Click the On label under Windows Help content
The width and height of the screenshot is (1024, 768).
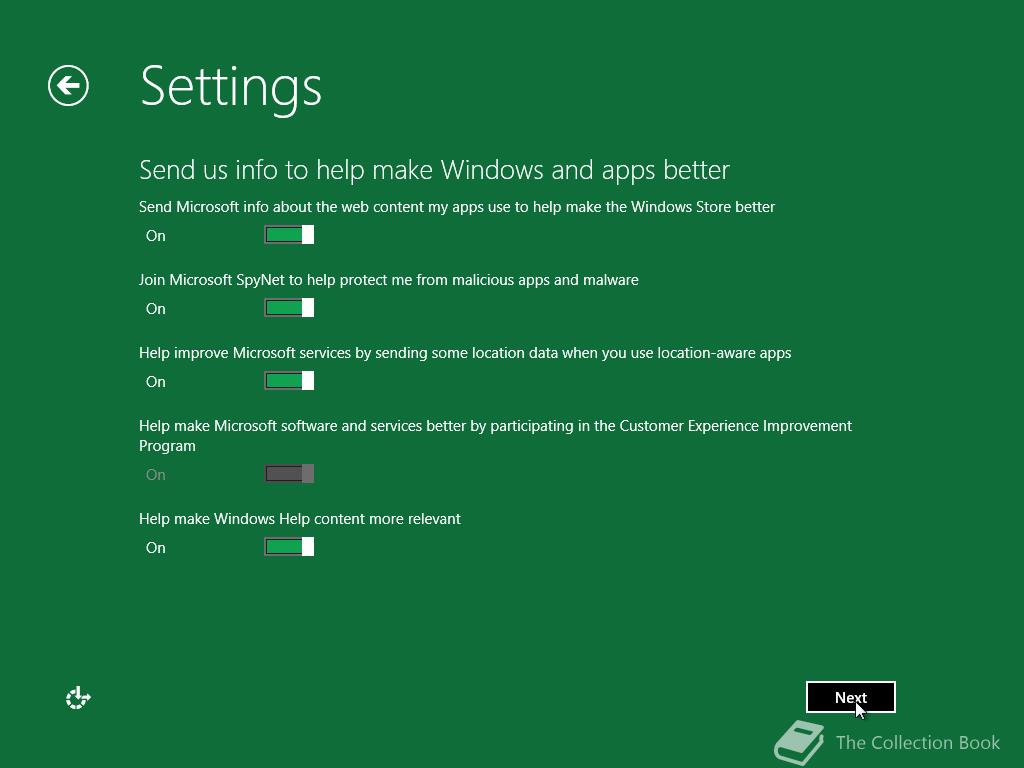pyautogui.click(x=155, y=548)
